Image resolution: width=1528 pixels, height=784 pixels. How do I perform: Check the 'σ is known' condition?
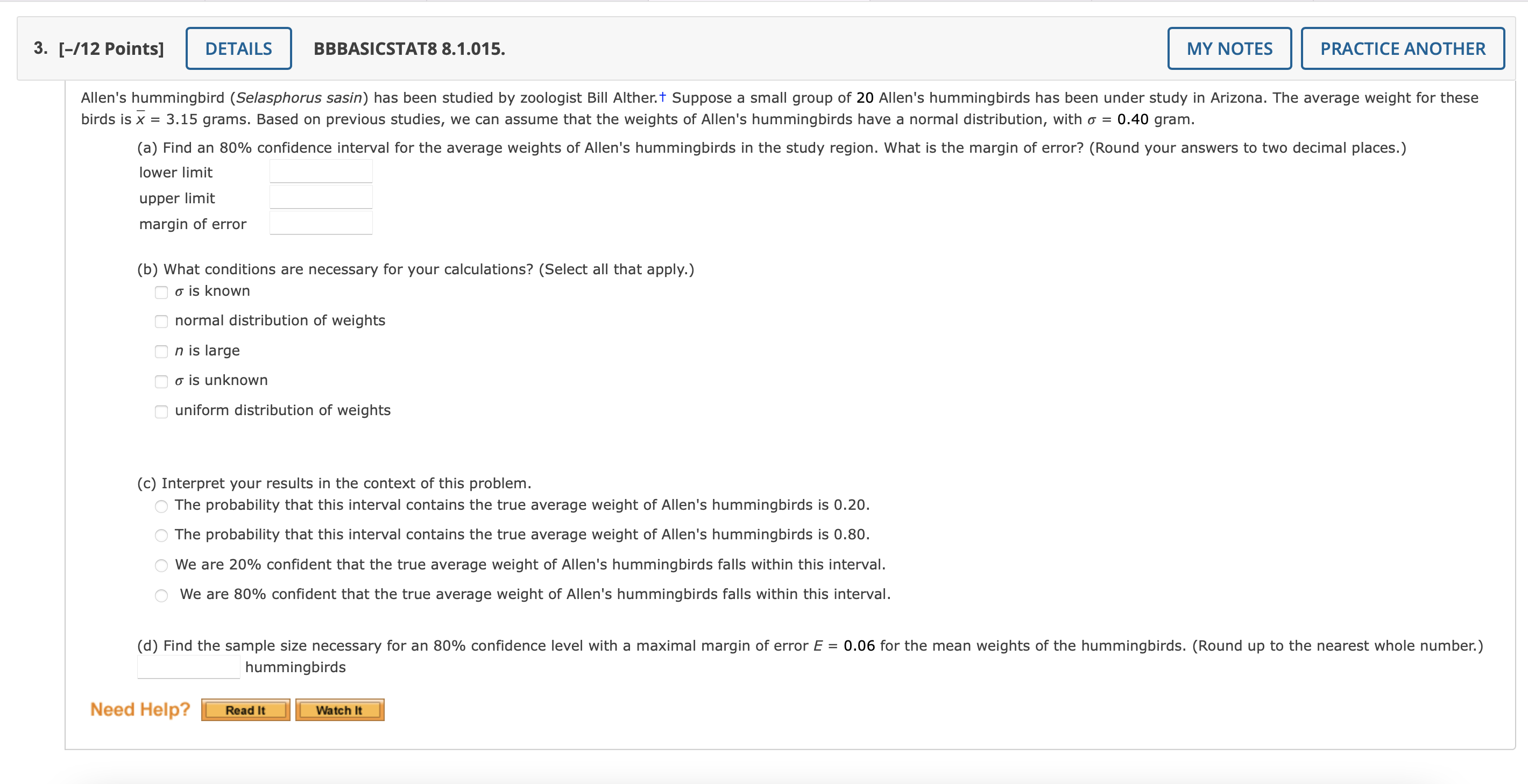pos(161,293)
